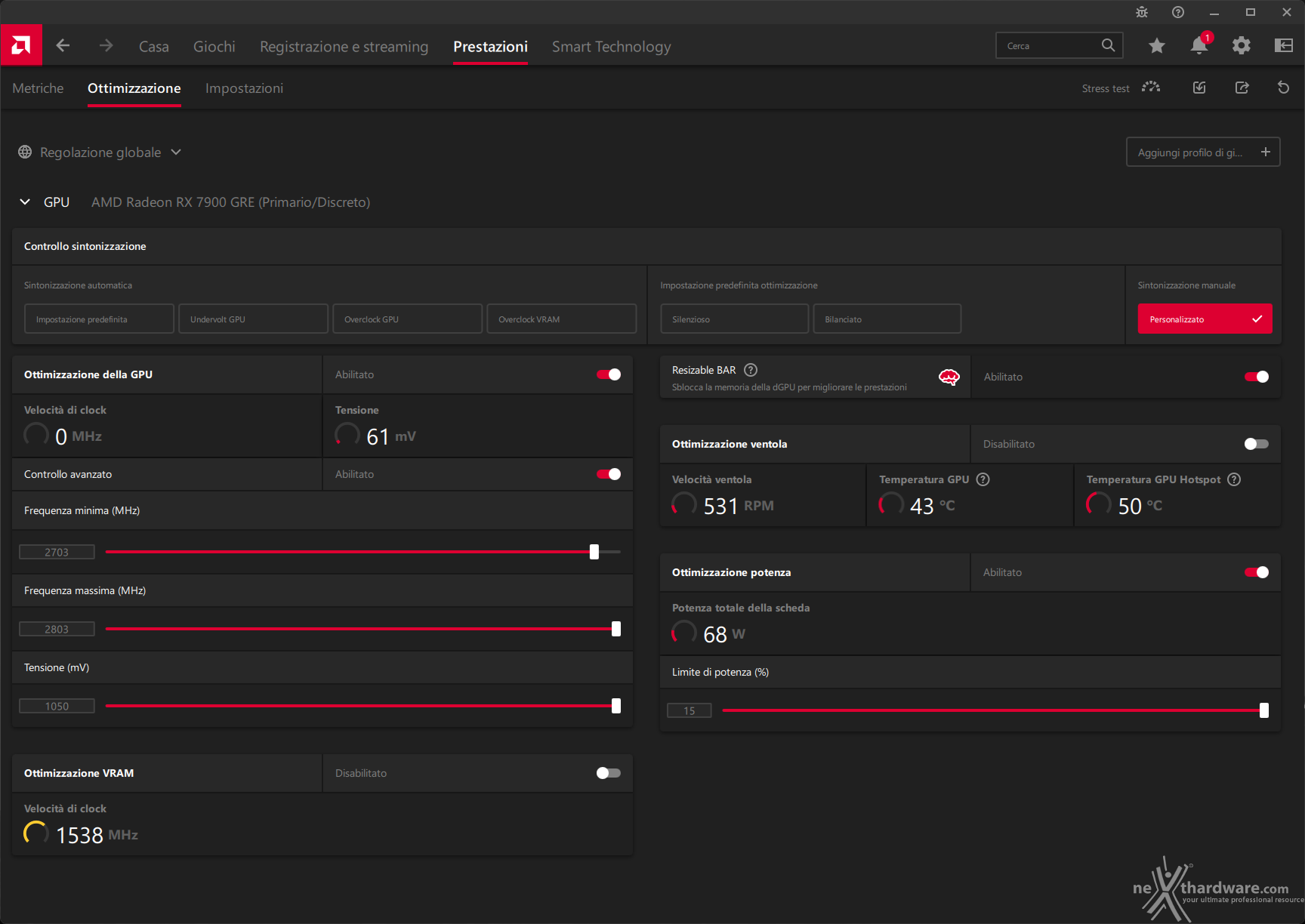This screenshot has height=924, width=1305.
Task: Click the plus icon in Aggiungi profilo
Action: click(x=1266, y=152)
